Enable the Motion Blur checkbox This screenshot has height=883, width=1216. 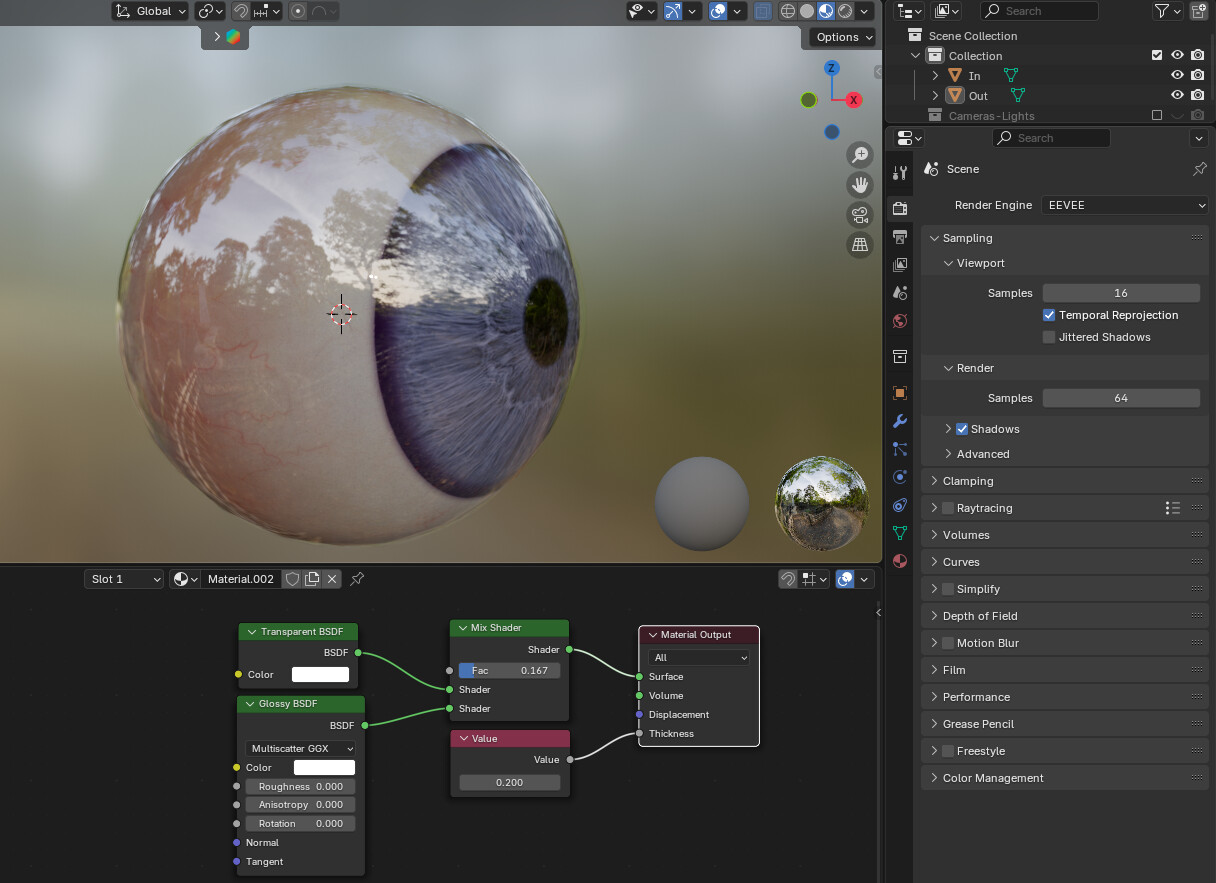(x=948, y=643)
